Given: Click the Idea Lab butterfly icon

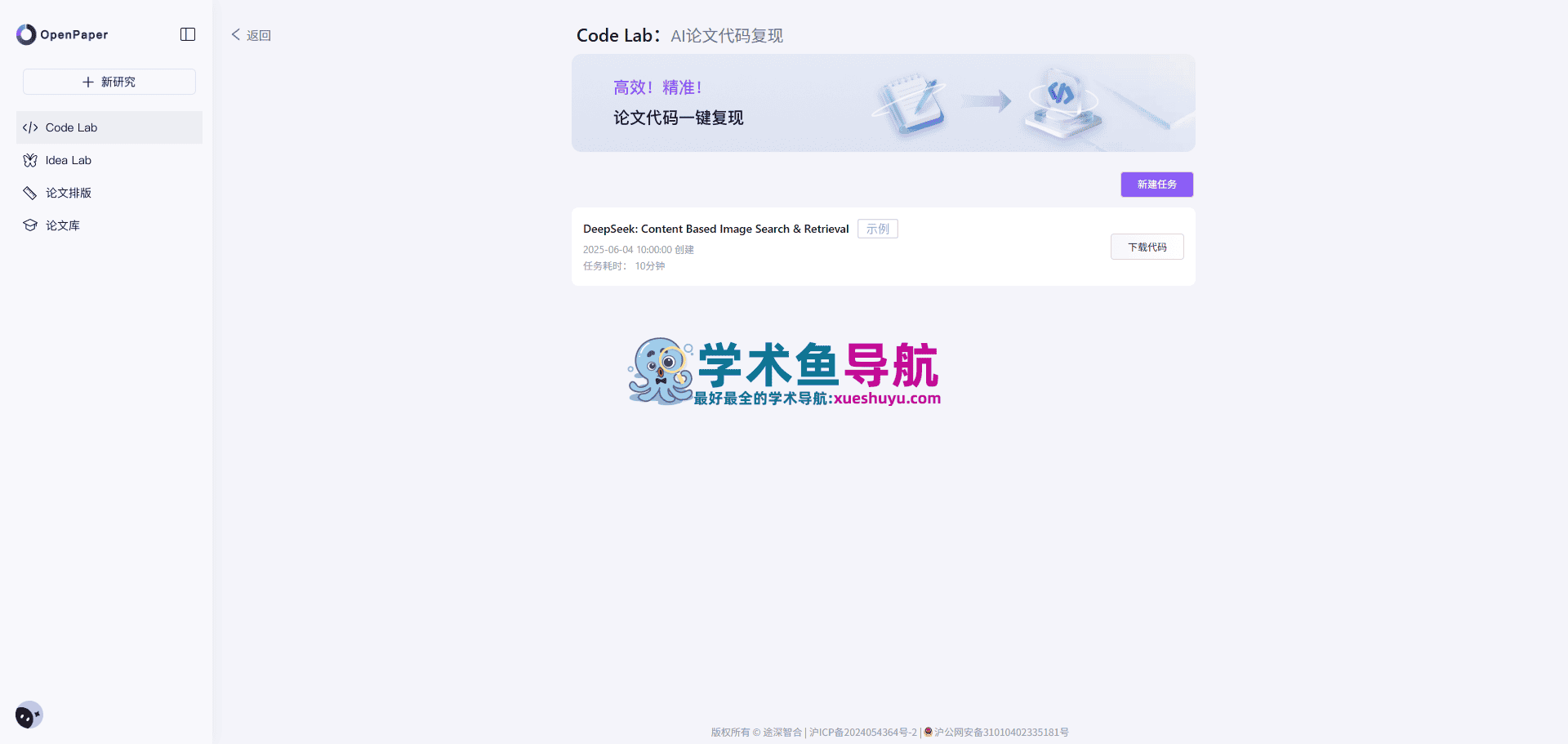Looking at the screenshot, I should pos(30,160).
